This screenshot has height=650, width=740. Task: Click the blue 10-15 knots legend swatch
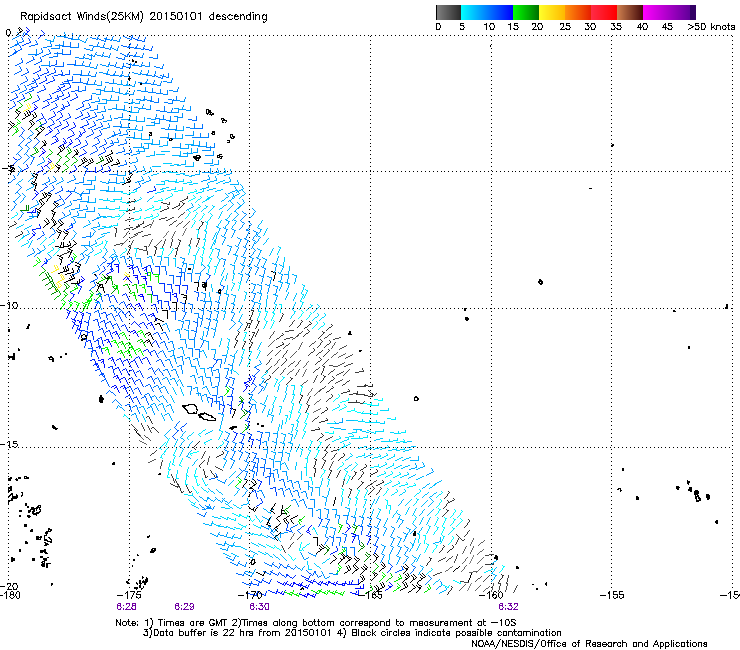coord(500,12)
